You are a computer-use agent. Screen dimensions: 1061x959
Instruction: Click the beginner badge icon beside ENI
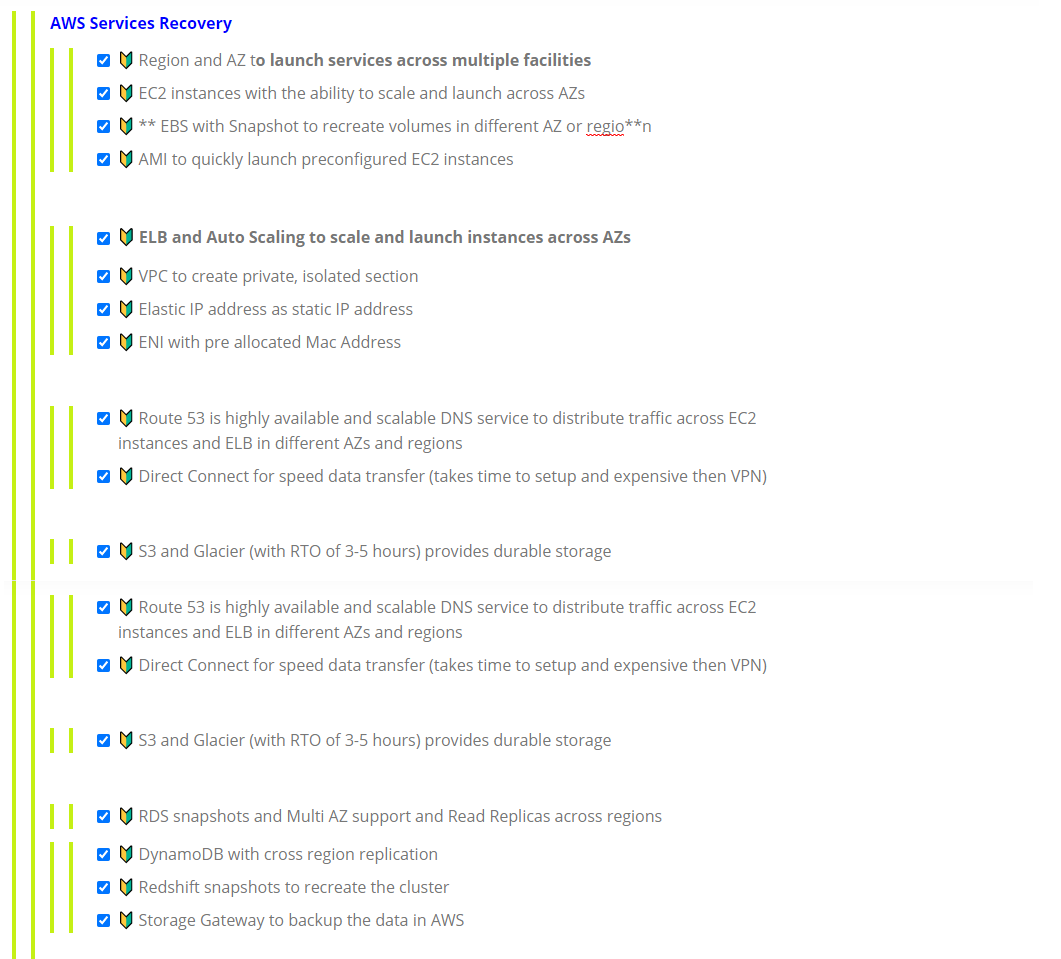(126, 342)
